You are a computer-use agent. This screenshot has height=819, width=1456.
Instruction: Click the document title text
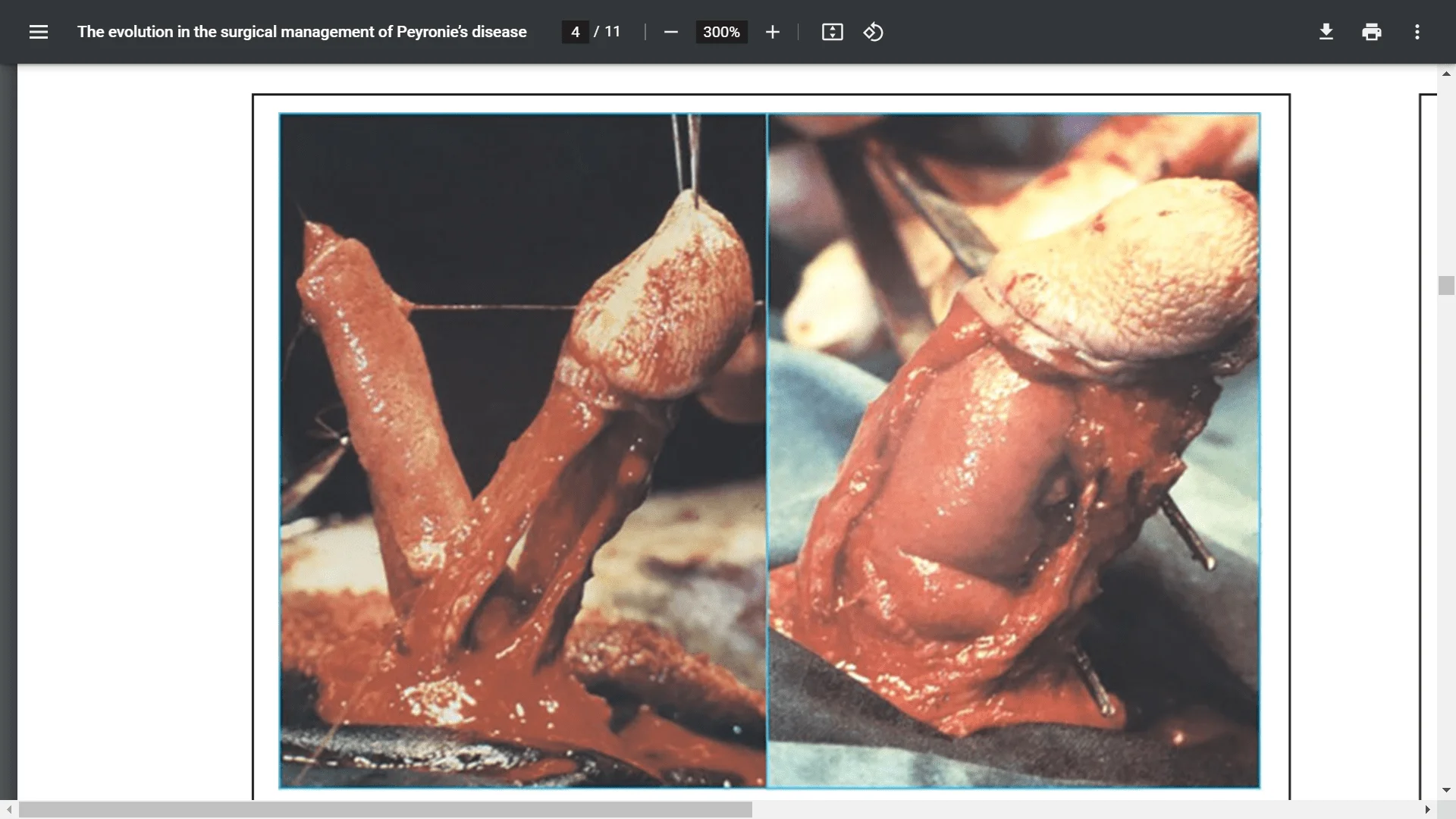point(302,32)
